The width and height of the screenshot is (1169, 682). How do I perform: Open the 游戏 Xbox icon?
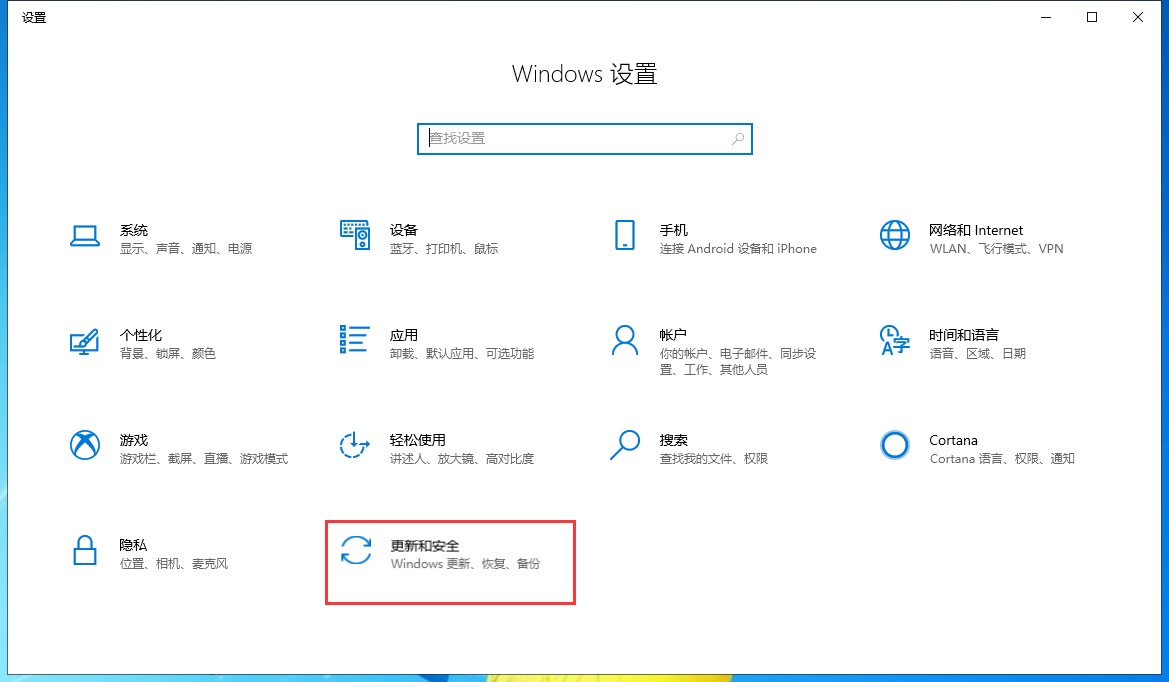tap(85, 445)
